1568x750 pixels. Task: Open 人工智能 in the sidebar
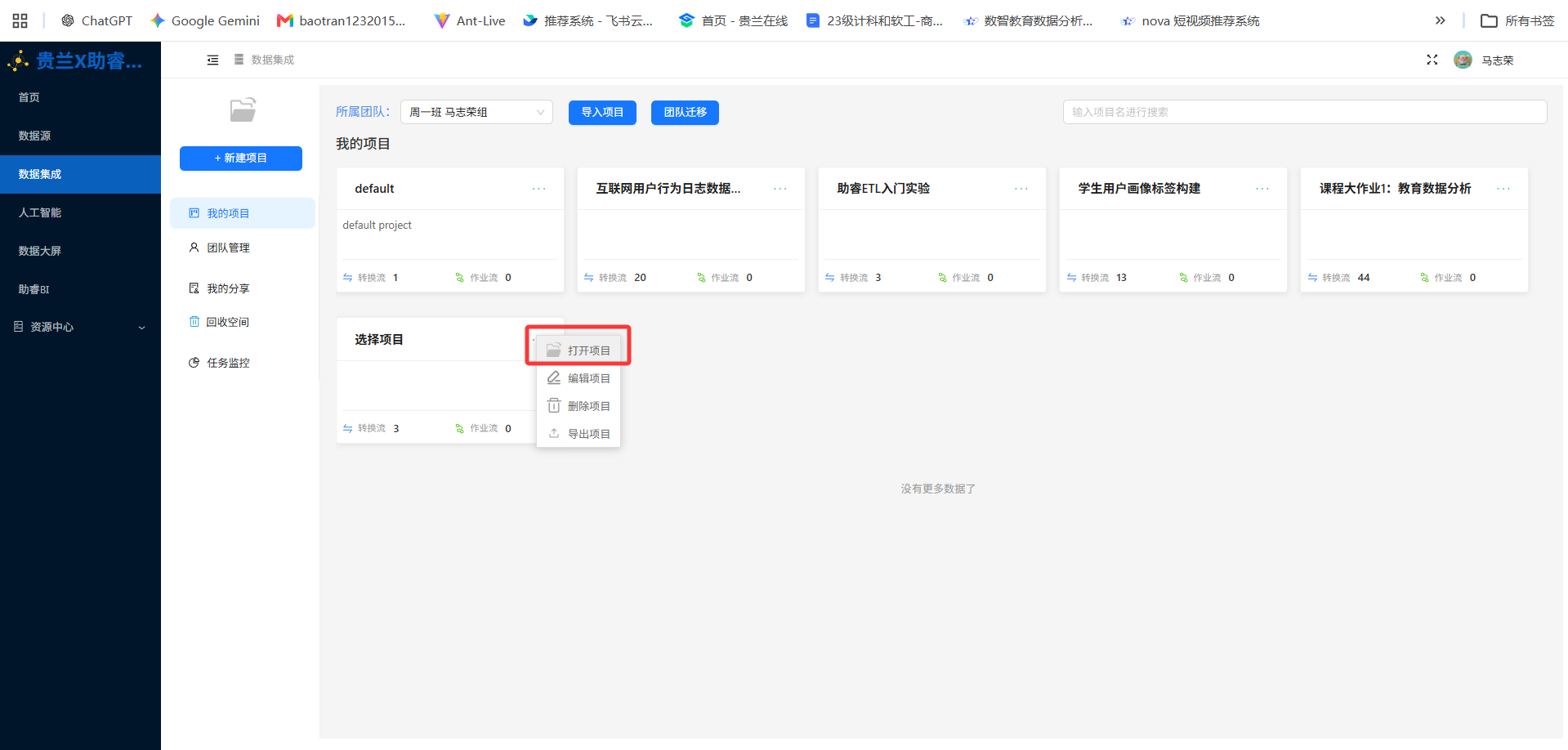pos(80,212)
